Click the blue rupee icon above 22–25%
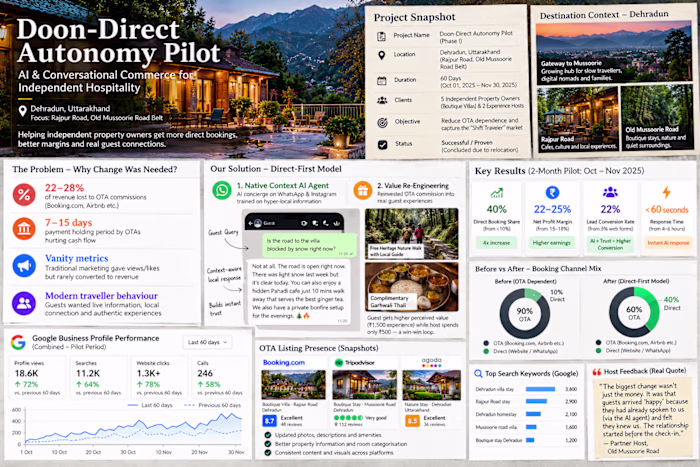The image size is (700, 467). tap(552, 192)
